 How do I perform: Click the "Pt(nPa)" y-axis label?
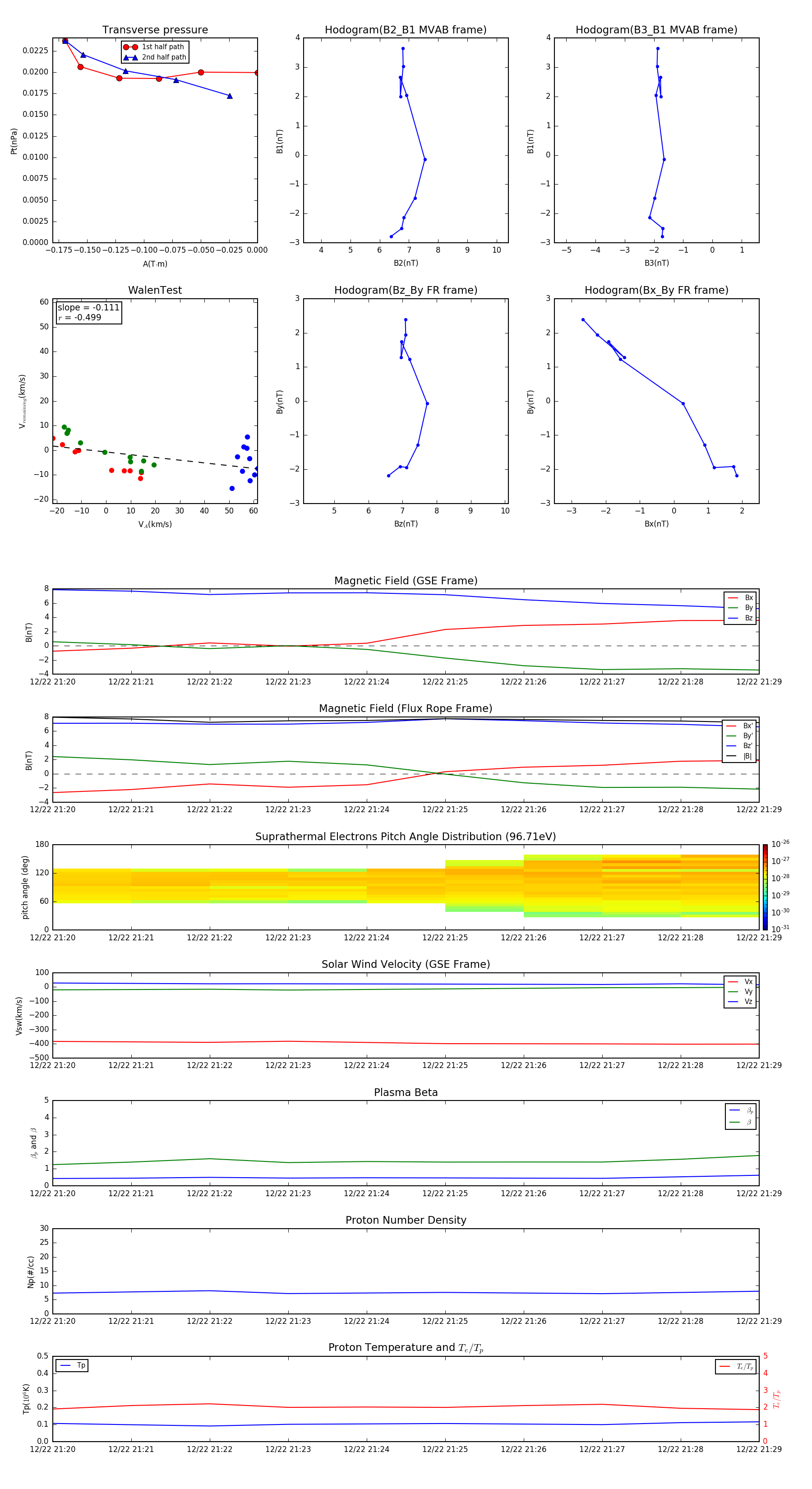(14, 141)
